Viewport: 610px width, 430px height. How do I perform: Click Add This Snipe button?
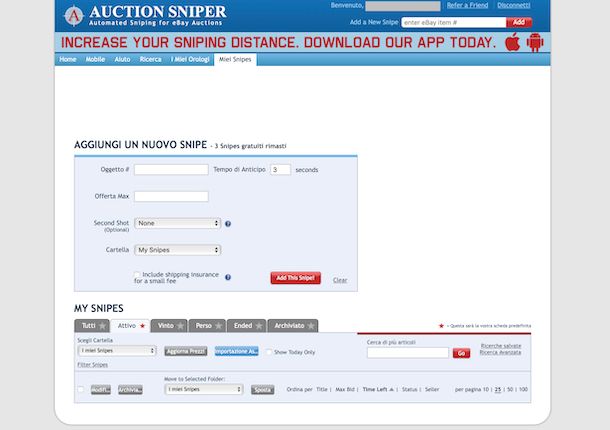pyautogui.click(x=296, y=278)
